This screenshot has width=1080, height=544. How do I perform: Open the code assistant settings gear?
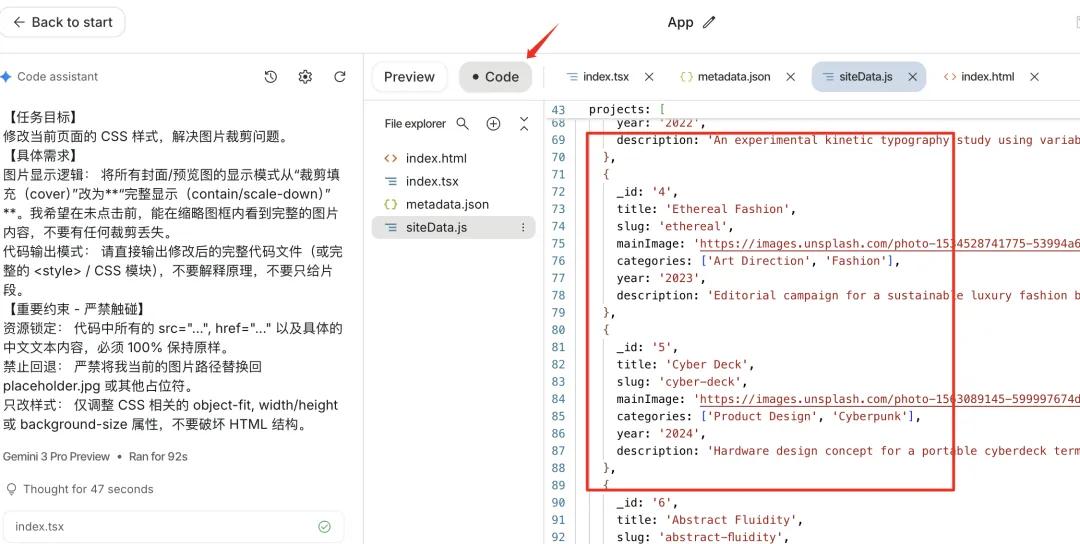point(305,77)
